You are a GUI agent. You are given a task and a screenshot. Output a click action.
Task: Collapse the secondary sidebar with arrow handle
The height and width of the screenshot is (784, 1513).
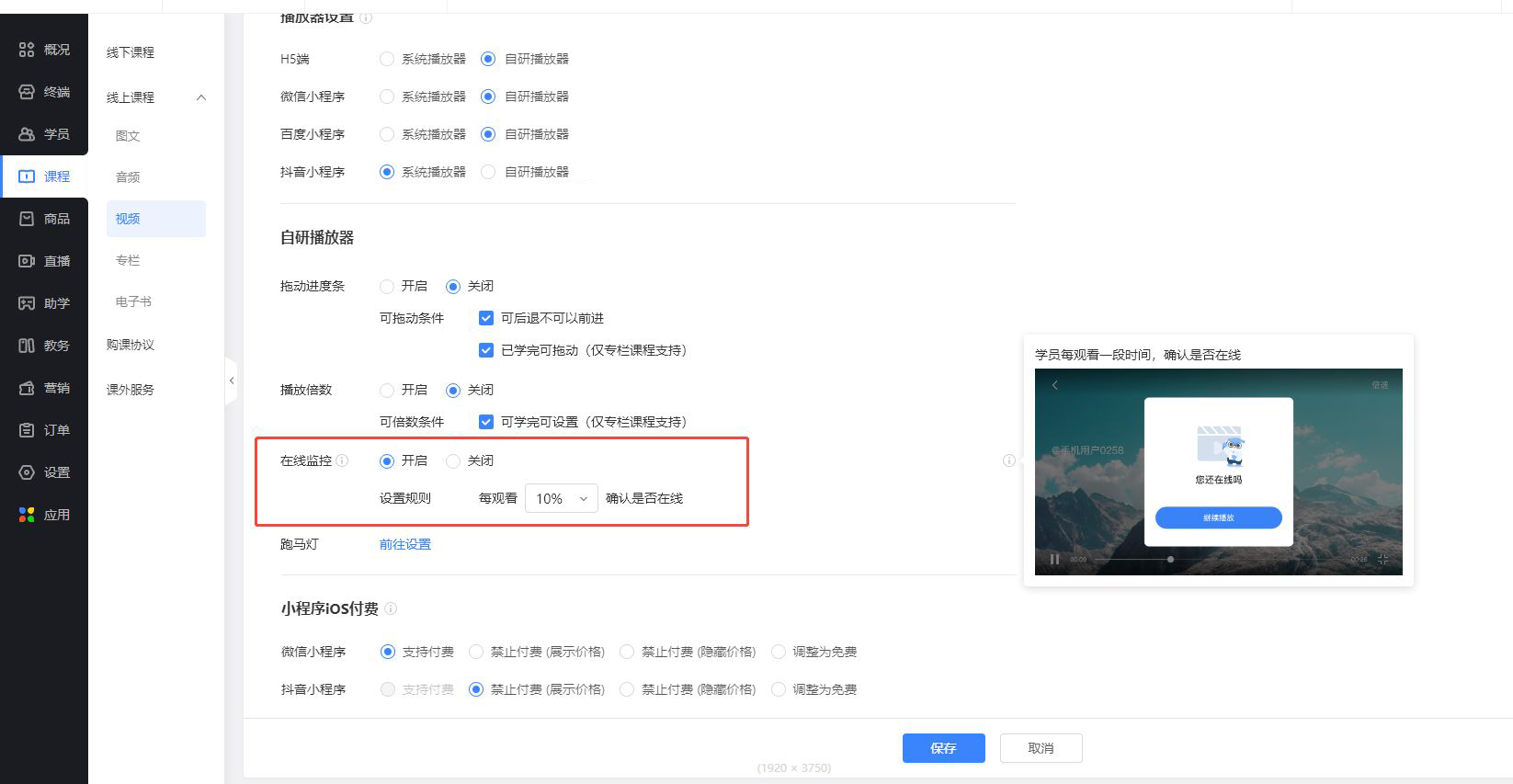pyautogui.click(x=232, y=381)
